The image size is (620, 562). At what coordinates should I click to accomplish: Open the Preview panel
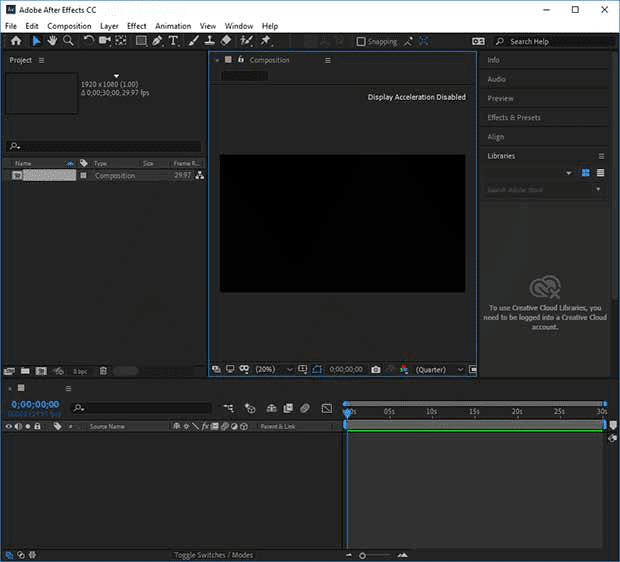(500, 98)
